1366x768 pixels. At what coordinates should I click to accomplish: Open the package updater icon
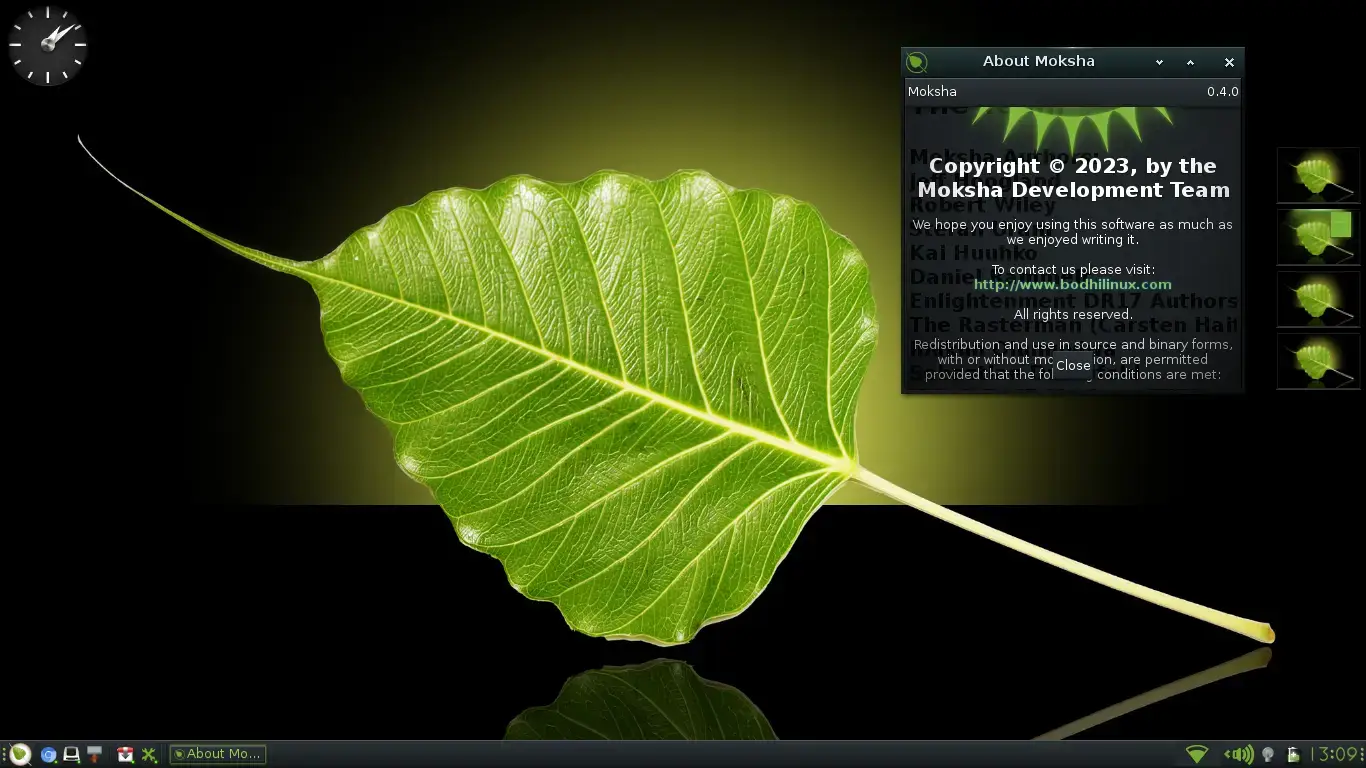tap(125, 754)
